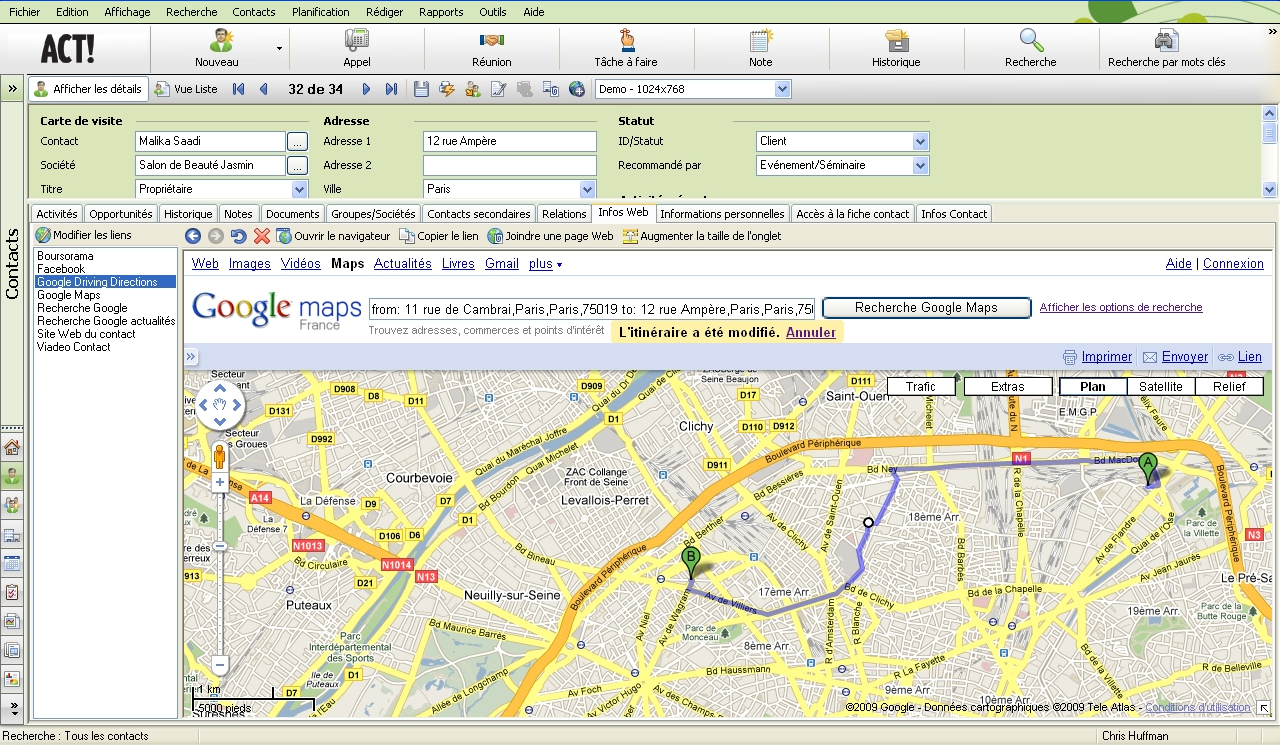Open the Planification menu
Image resolution: width=1280 pixels, height=745 pixels.
pos(320,12)
